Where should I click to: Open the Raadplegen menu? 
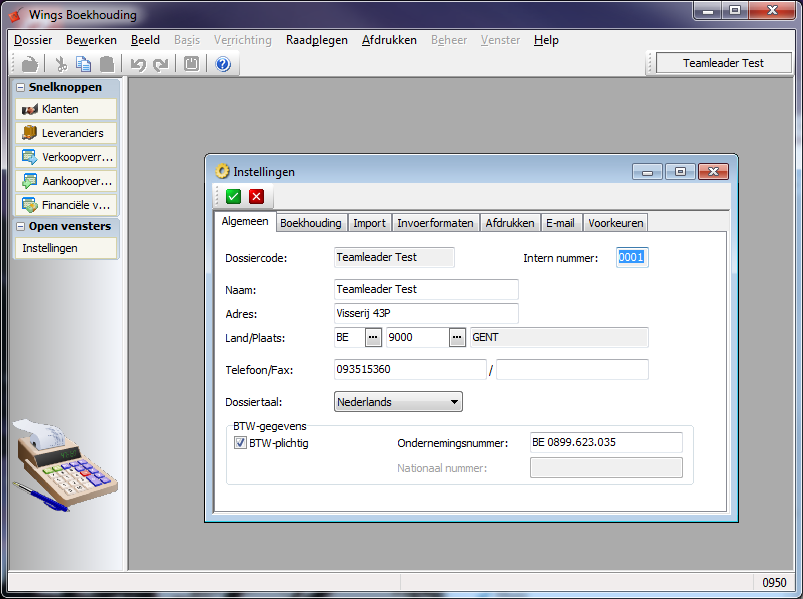point(316,40)
